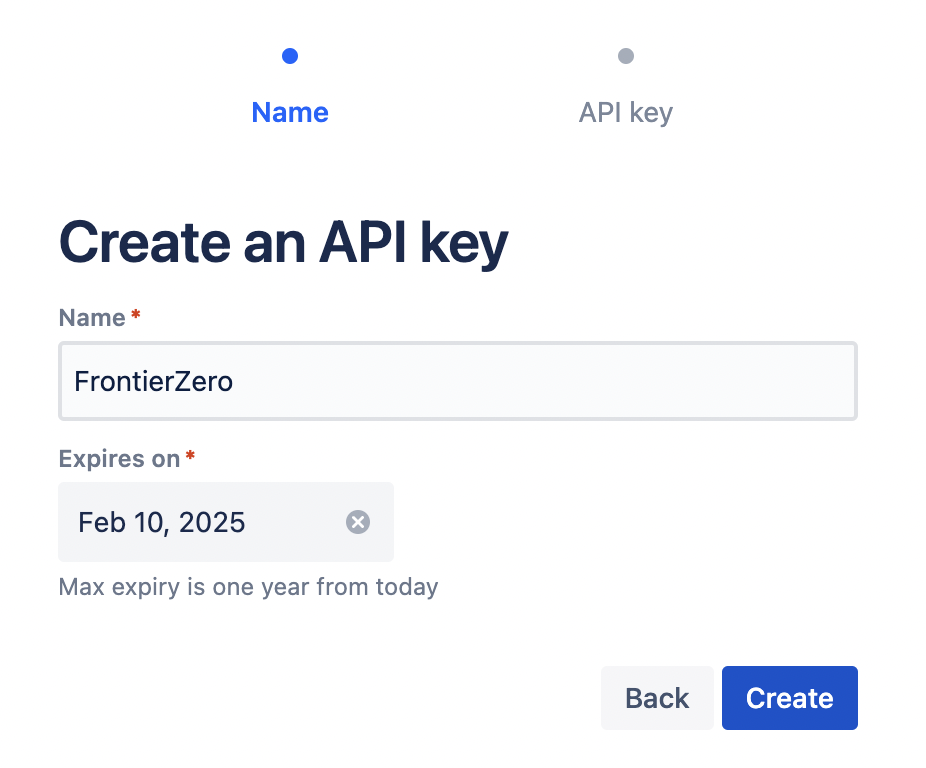Click the Feb 10, 2025 date value
This screenshot has height=768, width=926.
[162, 522]
